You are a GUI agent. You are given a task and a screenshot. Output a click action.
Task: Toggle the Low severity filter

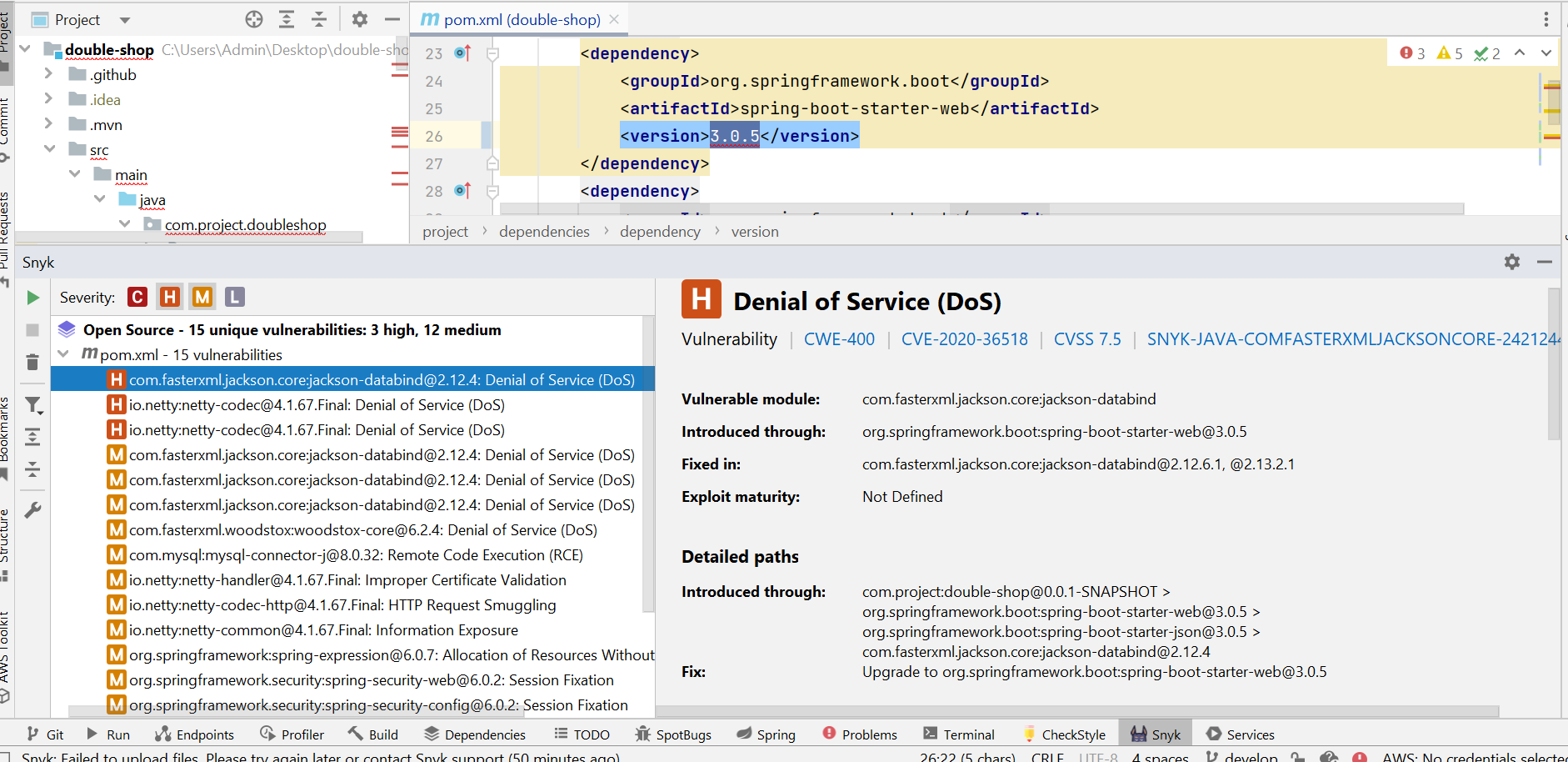click(234, 296)
